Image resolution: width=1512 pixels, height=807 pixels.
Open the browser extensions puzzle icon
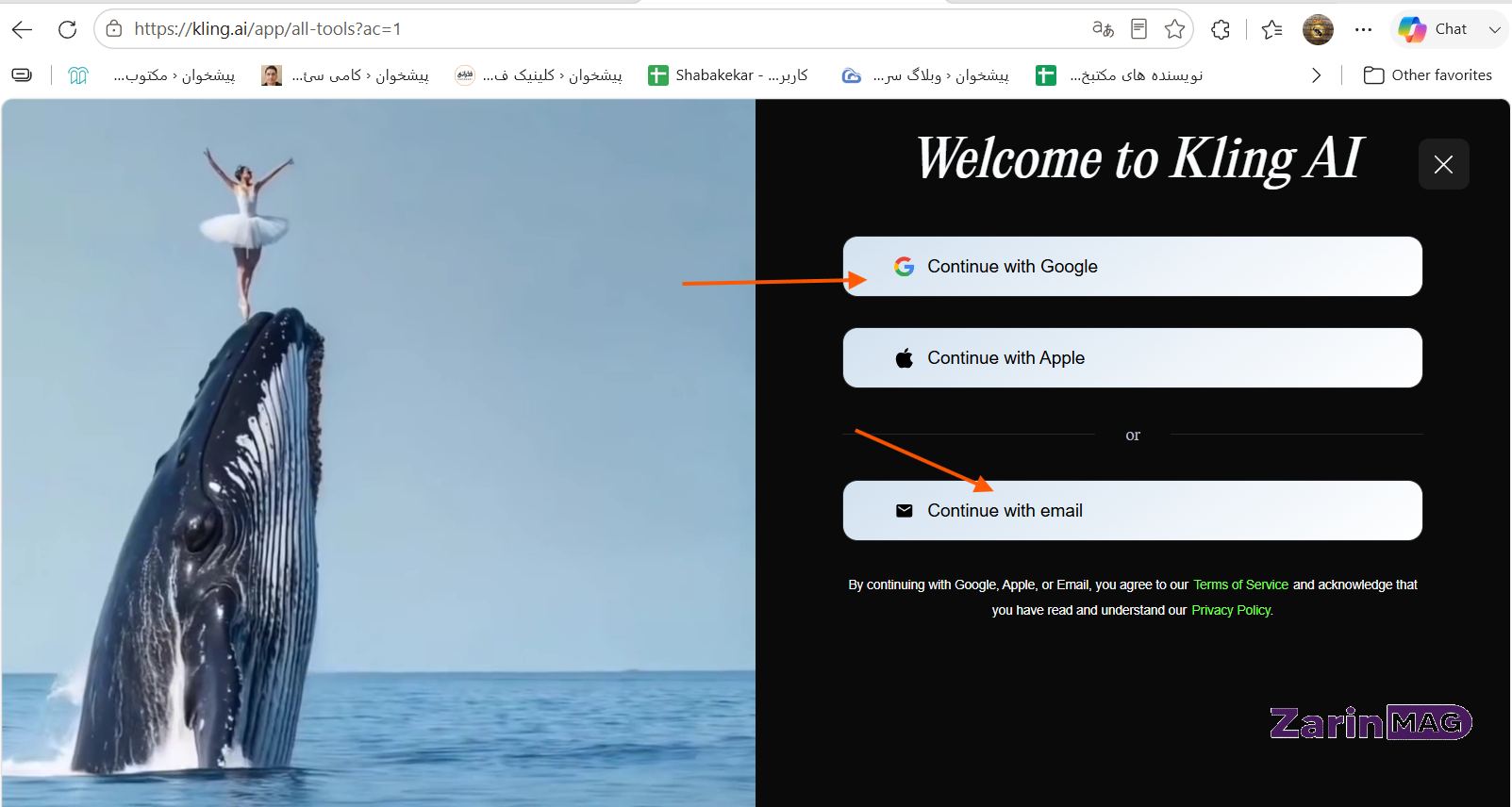click(1221, 29)
